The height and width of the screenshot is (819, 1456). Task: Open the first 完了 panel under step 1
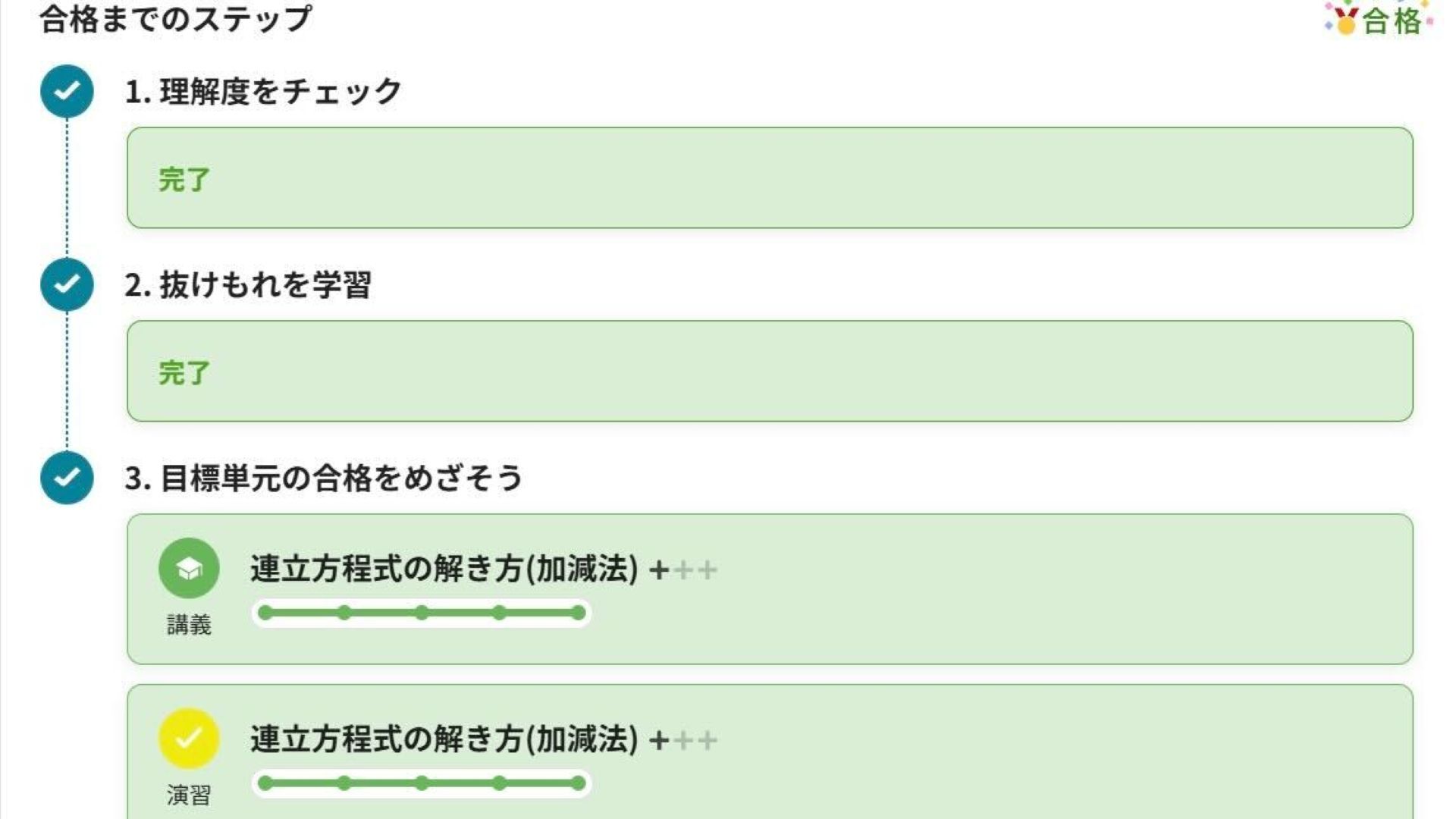pos(770,178)
